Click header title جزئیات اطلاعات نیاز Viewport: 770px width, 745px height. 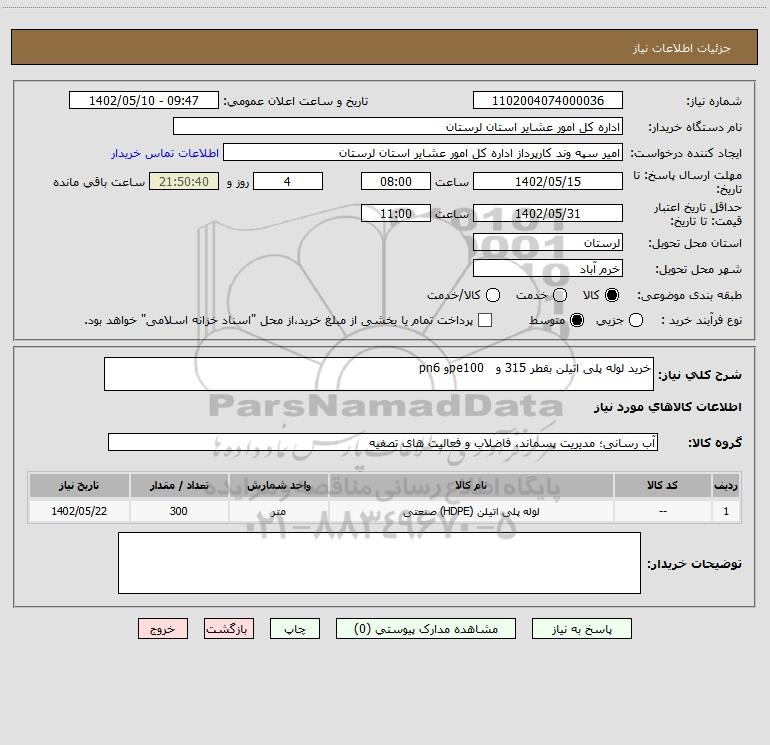[x=682, y=48]
